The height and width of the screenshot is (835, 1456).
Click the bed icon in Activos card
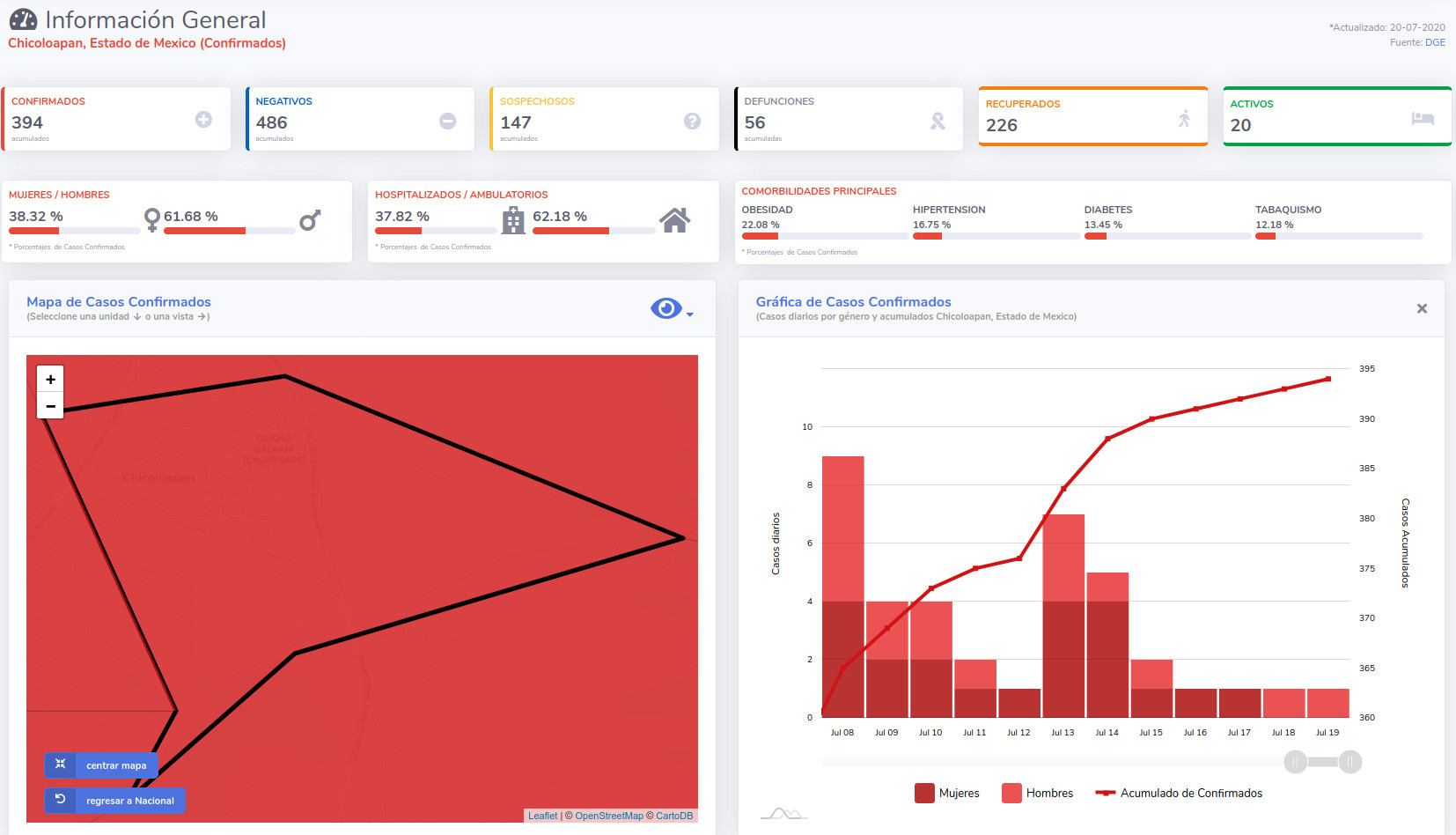[1423, 118]
